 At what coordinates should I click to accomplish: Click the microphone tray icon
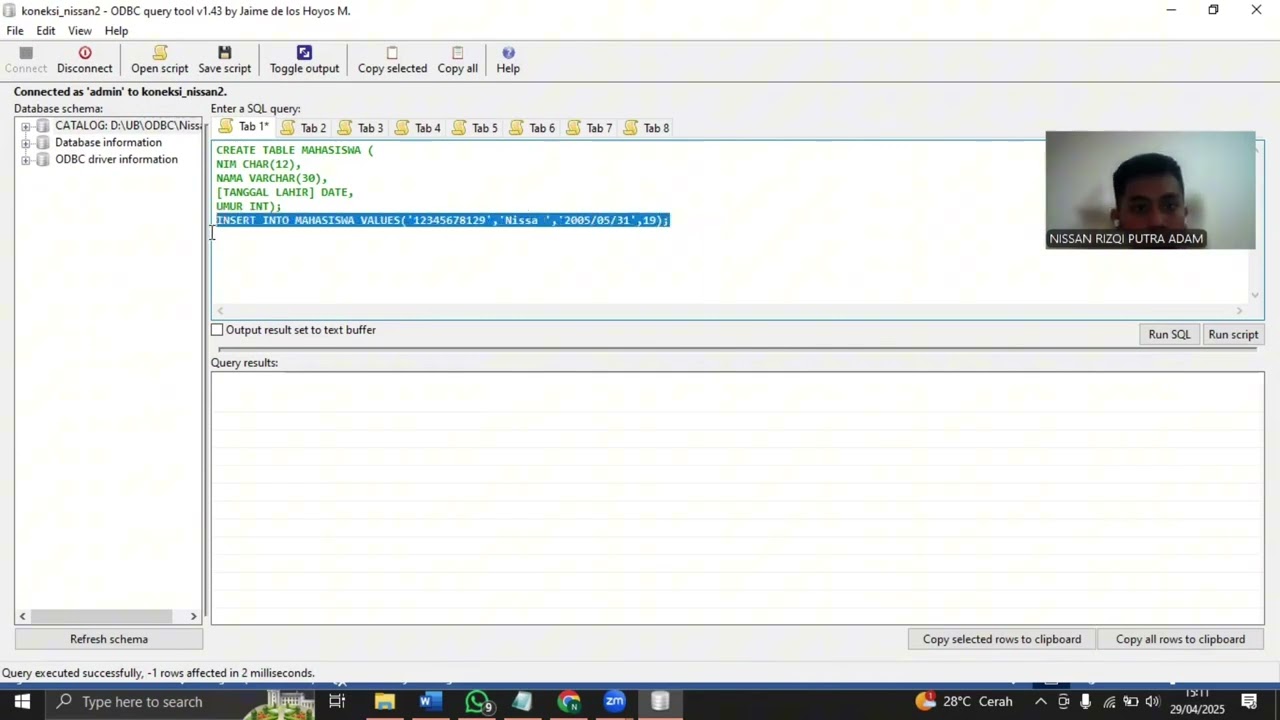tap(1085, 702)
